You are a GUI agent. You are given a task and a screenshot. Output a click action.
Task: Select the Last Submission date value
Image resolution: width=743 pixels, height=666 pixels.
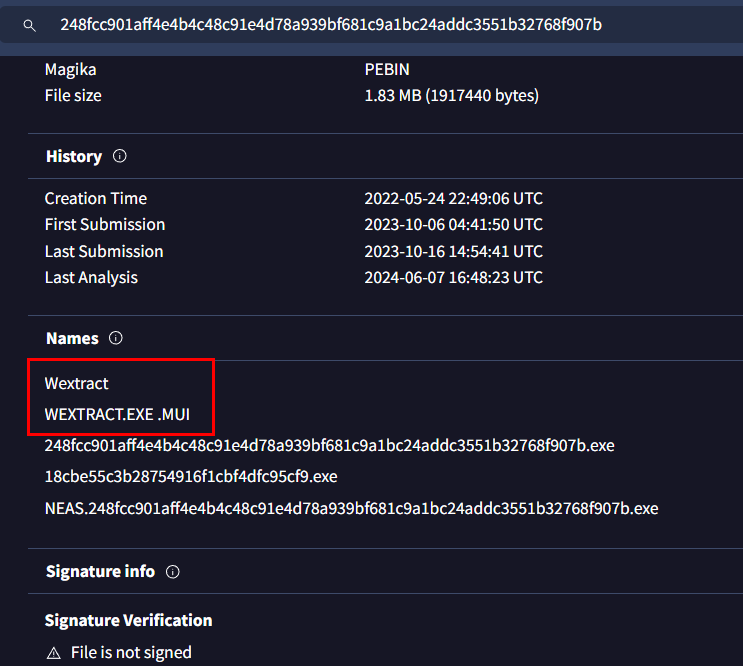click(453, 251)
